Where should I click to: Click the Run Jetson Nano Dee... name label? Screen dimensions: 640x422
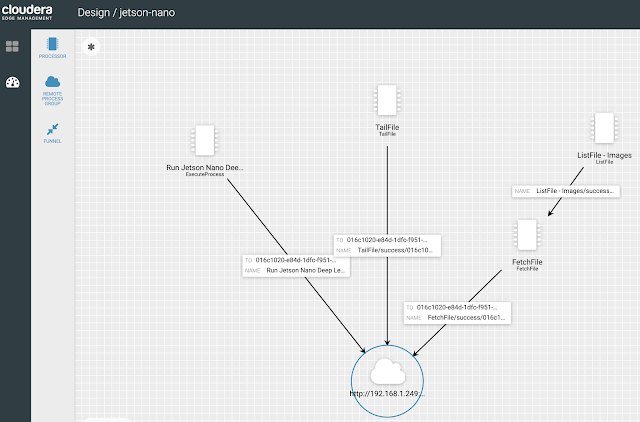(x=204, y=167)
